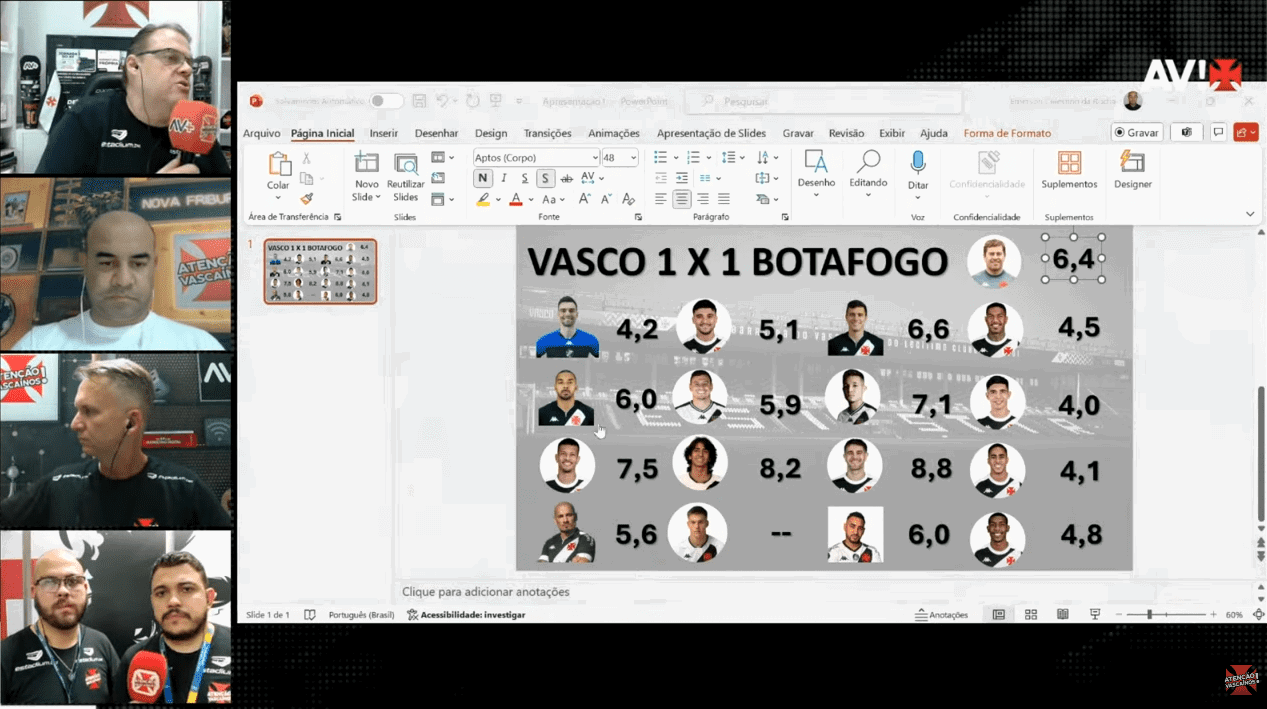Open the Forma de Formato tab
Screen dimensions: 1267x709
click(1007, 133)
